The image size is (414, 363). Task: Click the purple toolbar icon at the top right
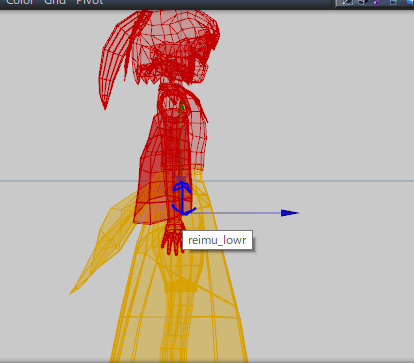click(377, 2)
